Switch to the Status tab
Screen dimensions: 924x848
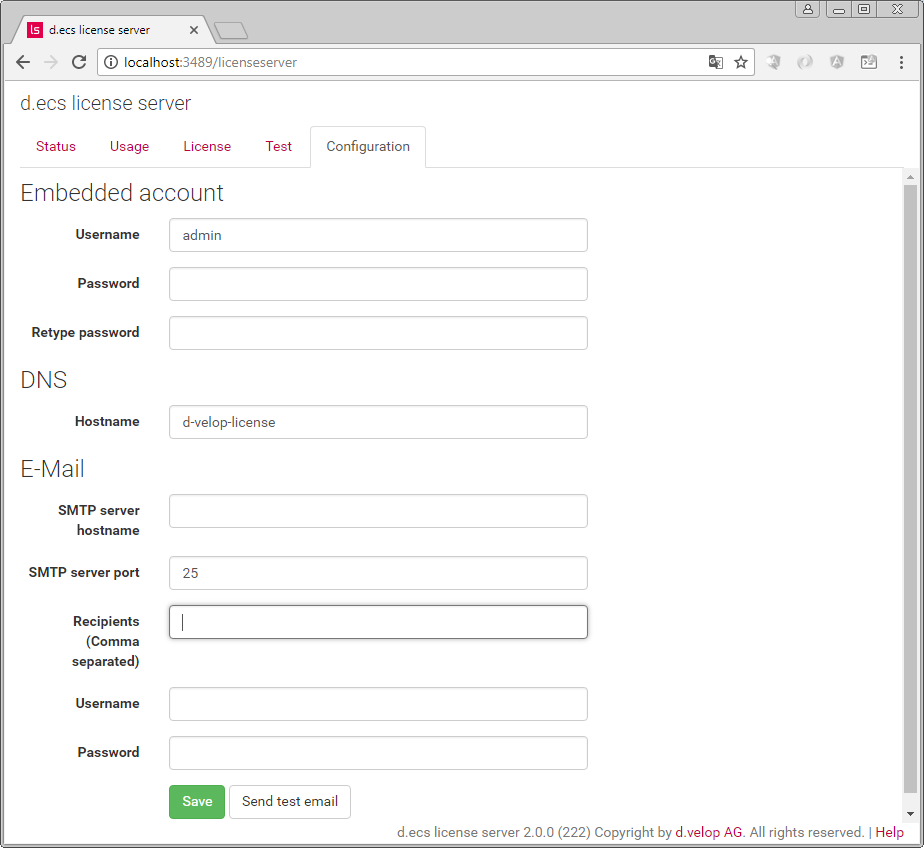point(56,146)
